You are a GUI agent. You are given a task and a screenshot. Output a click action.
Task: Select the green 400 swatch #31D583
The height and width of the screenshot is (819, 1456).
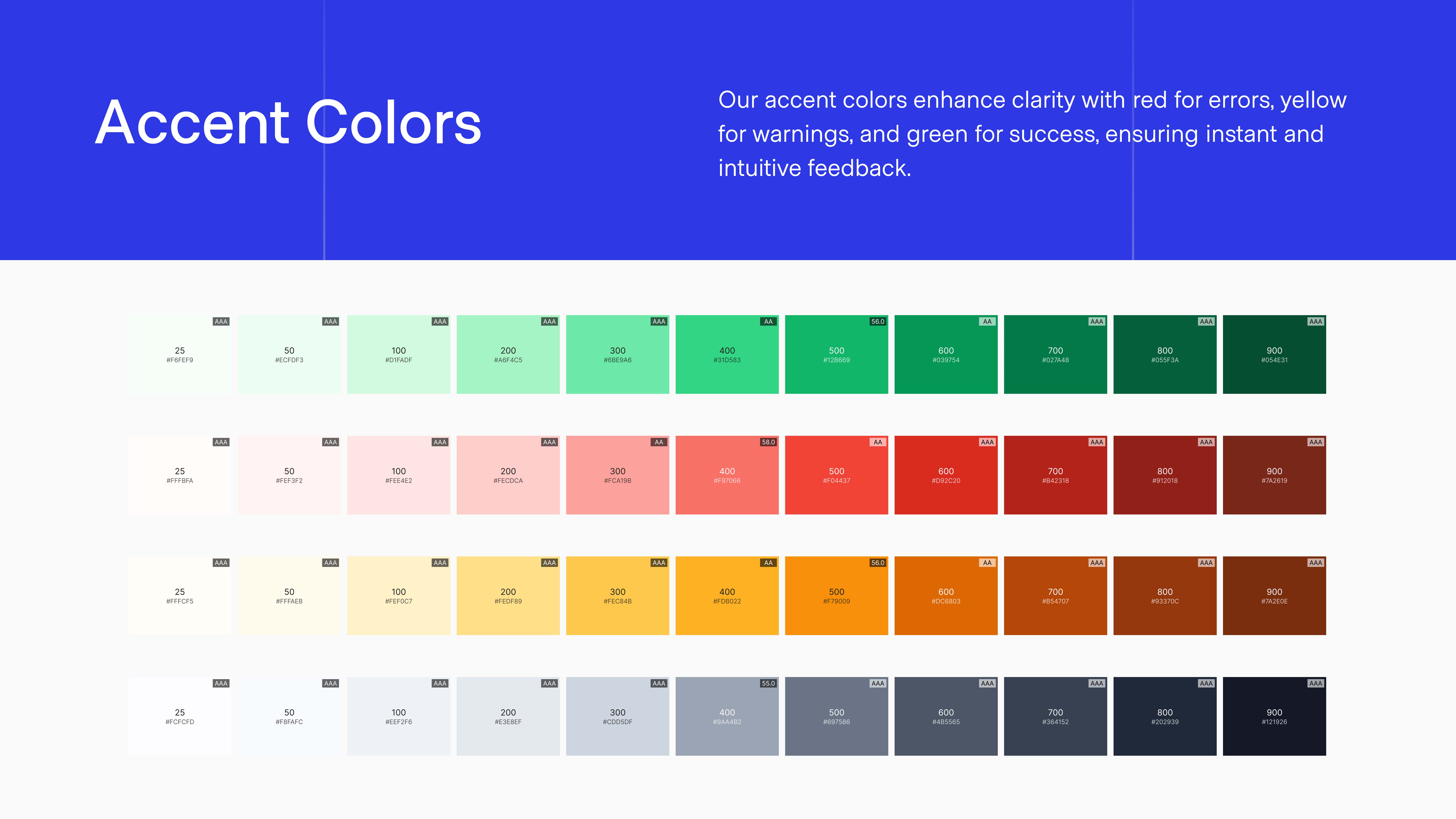coord(727,354)
